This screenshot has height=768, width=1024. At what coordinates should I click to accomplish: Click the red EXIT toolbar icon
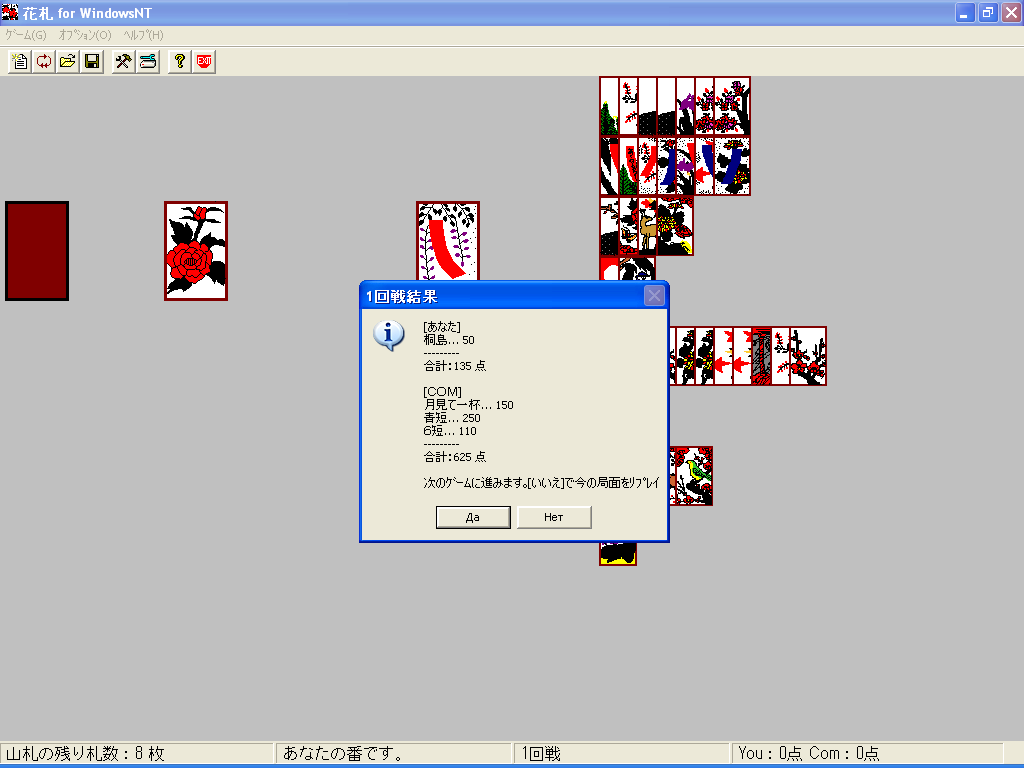(x=204, y=61)
